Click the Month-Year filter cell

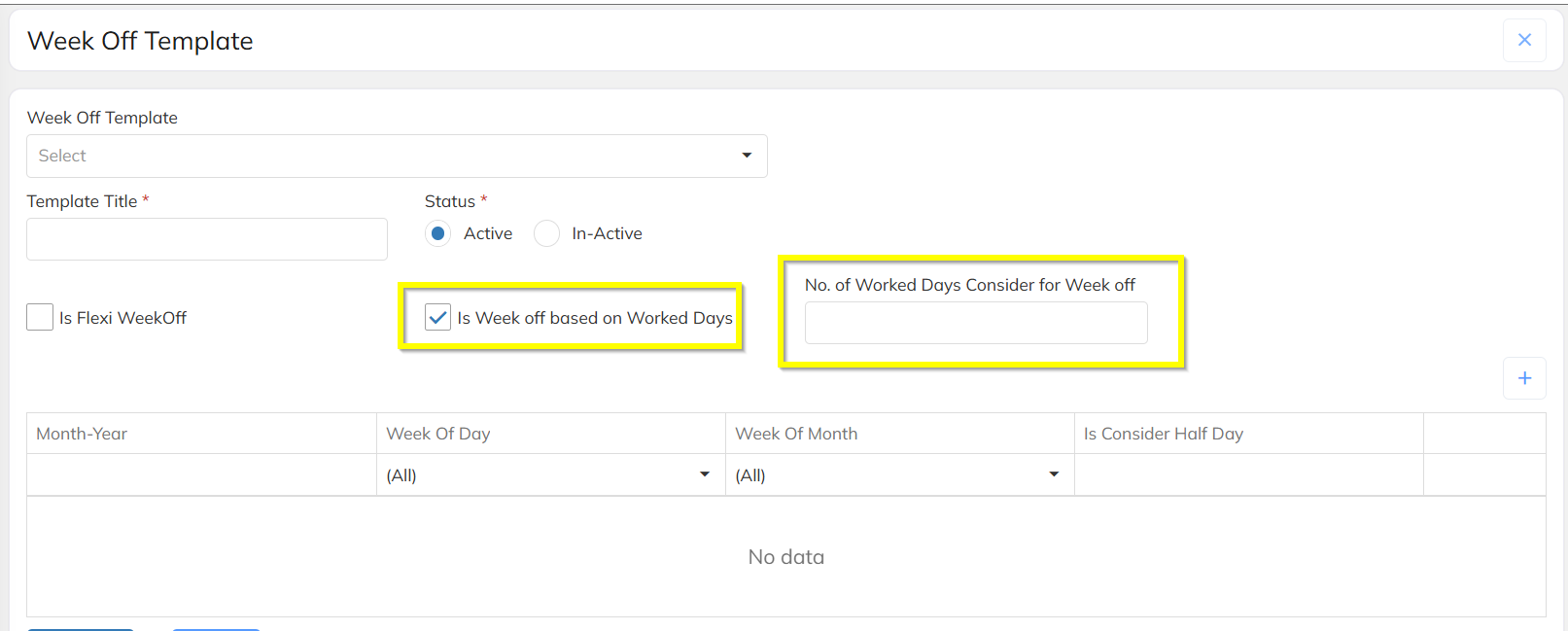(200, 475)
